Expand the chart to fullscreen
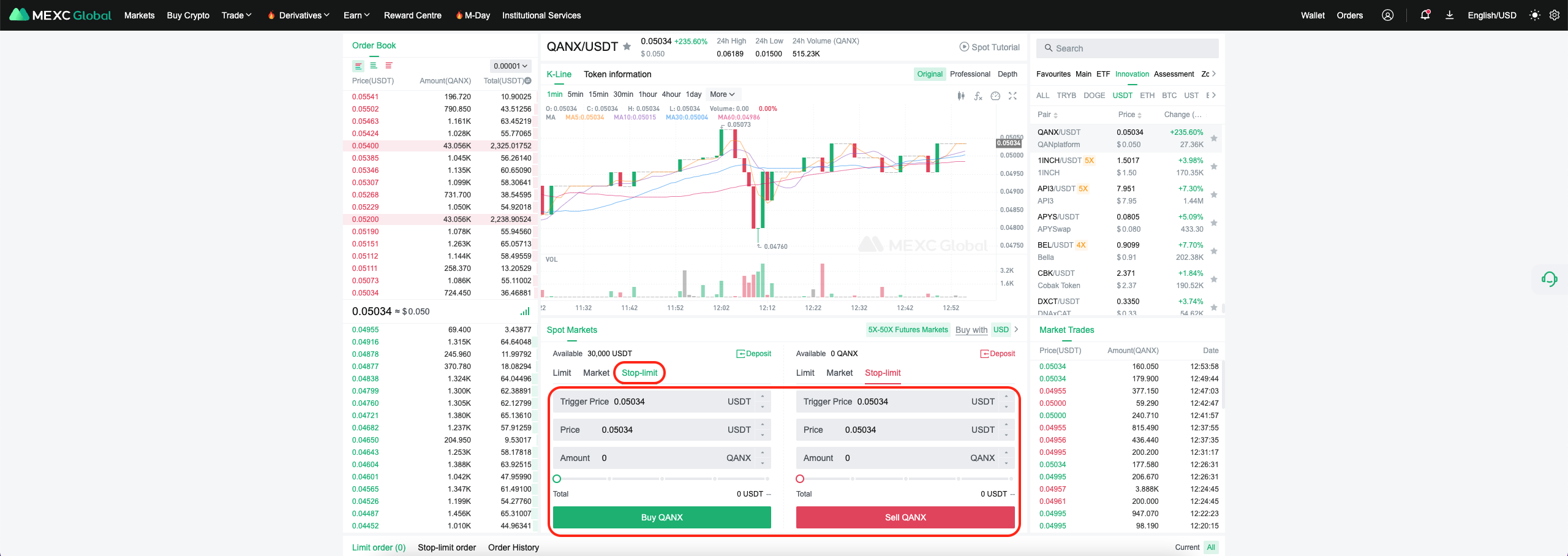This screenshot has width=1568, height=556. click(x=1012, y=96)
